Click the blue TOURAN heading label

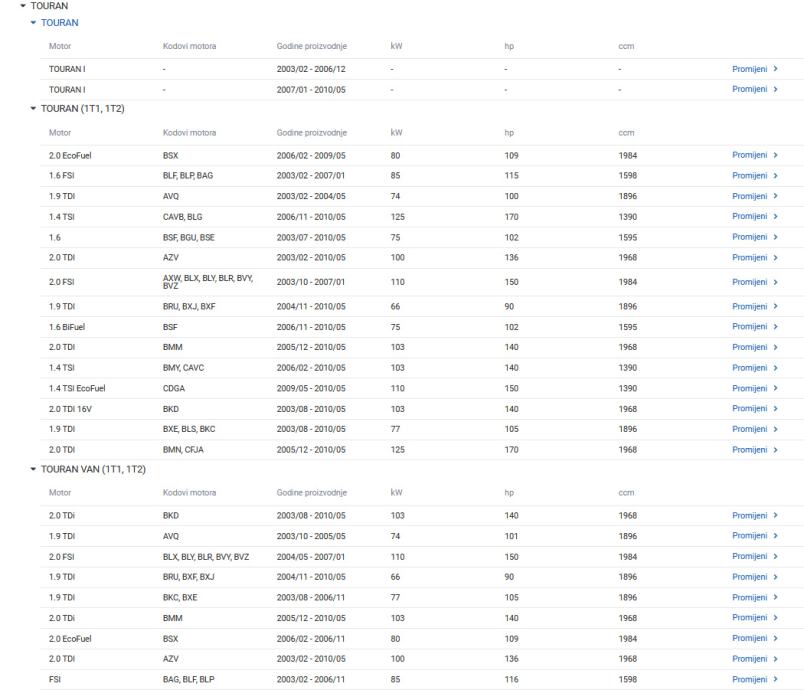tap(59, 23)
